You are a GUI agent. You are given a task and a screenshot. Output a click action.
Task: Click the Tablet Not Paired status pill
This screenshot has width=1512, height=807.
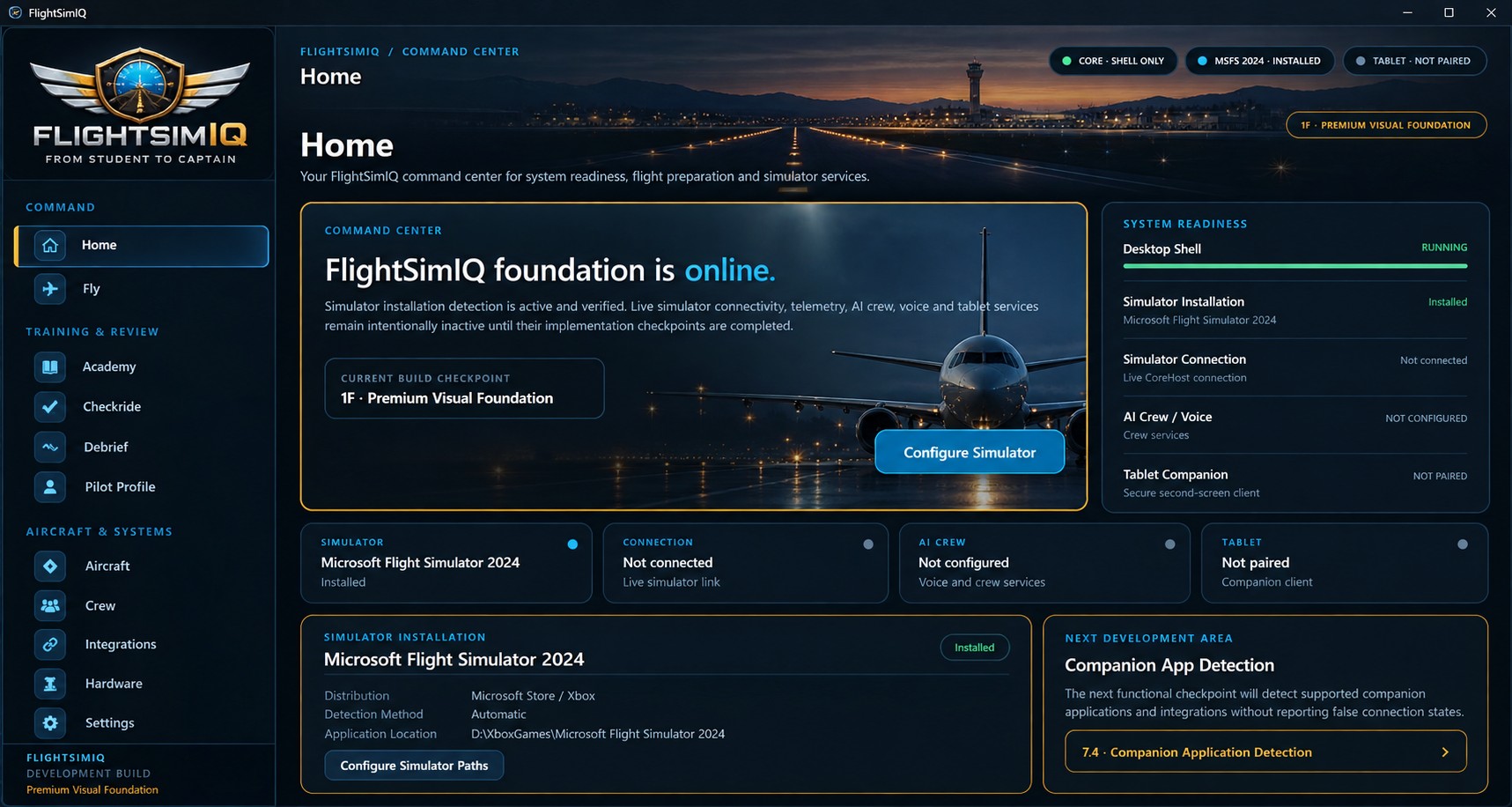(1415, 61)
